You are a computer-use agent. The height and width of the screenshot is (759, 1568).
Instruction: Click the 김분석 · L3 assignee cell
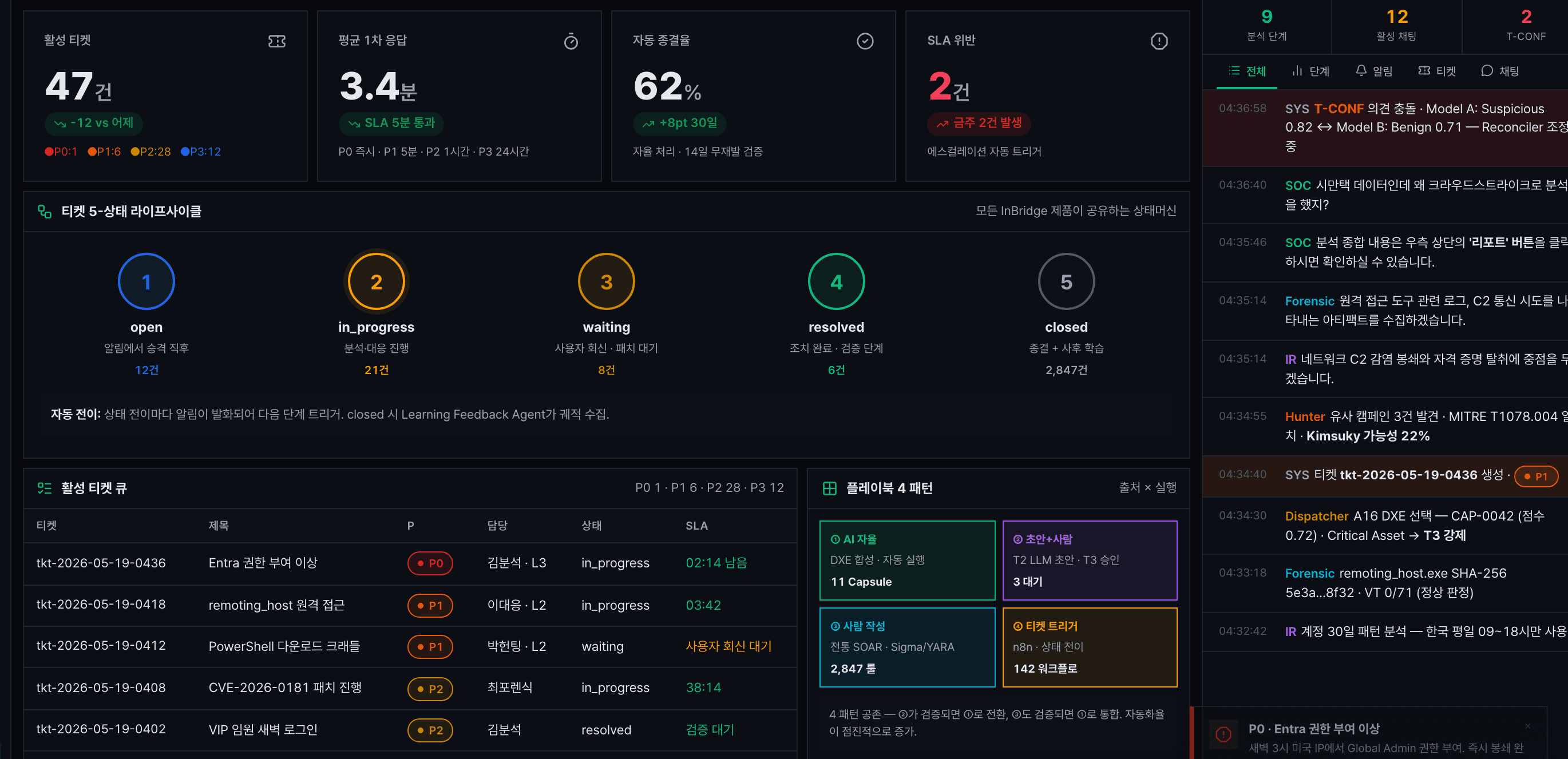pos(517,563)
